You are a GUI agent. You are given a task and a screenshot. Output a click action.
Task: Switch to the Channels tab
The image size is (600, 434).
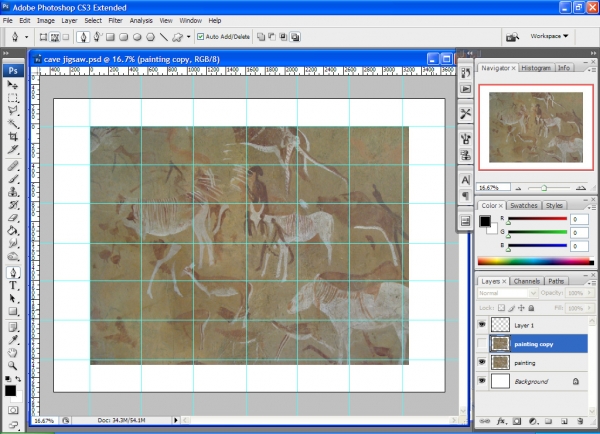coord(527,281)
